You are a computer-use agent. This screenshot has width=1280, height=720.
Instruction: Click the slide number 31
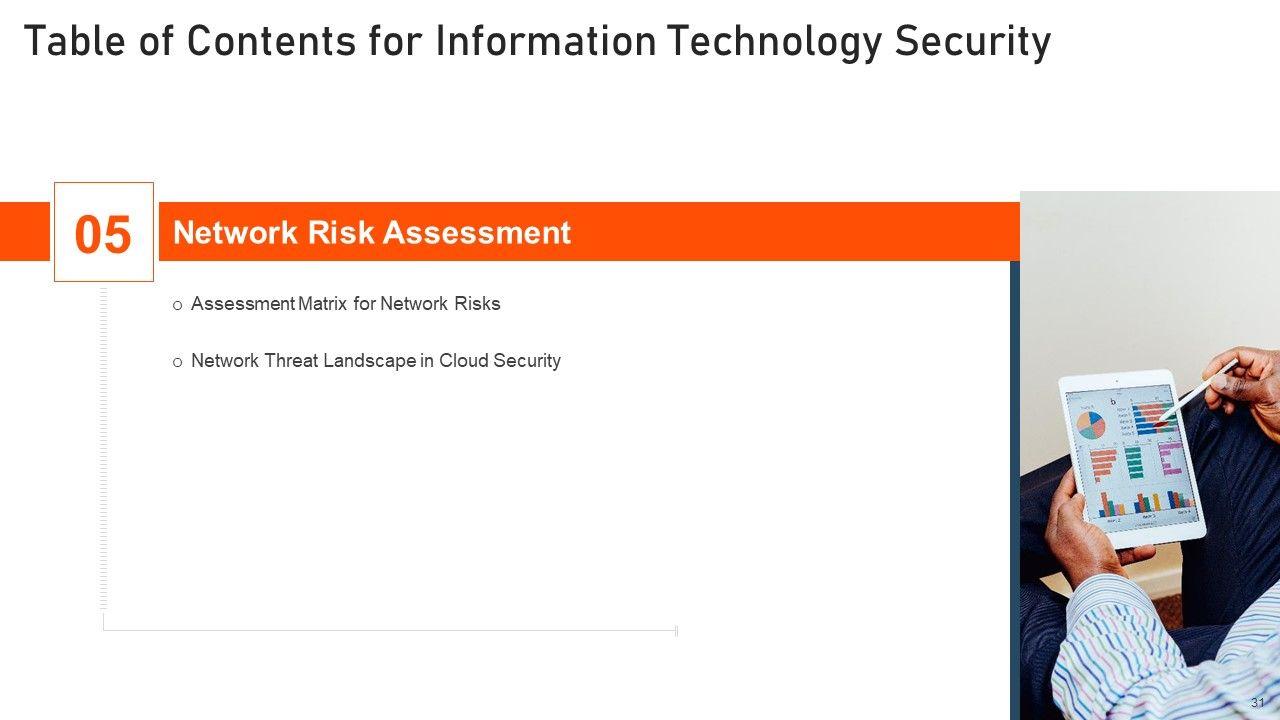1257,703
